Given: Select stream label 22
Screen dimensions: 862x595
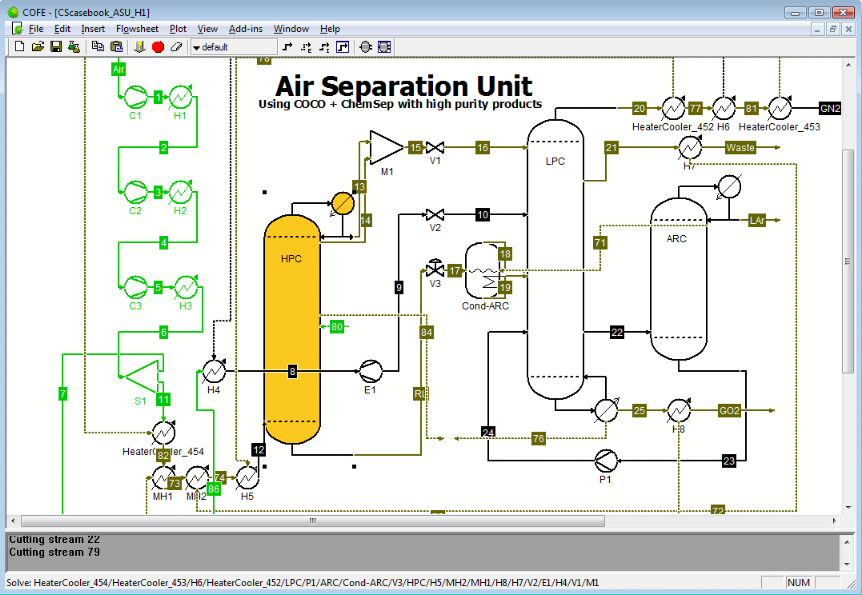Looking at the screenshot, I should [x=617, y=332].
